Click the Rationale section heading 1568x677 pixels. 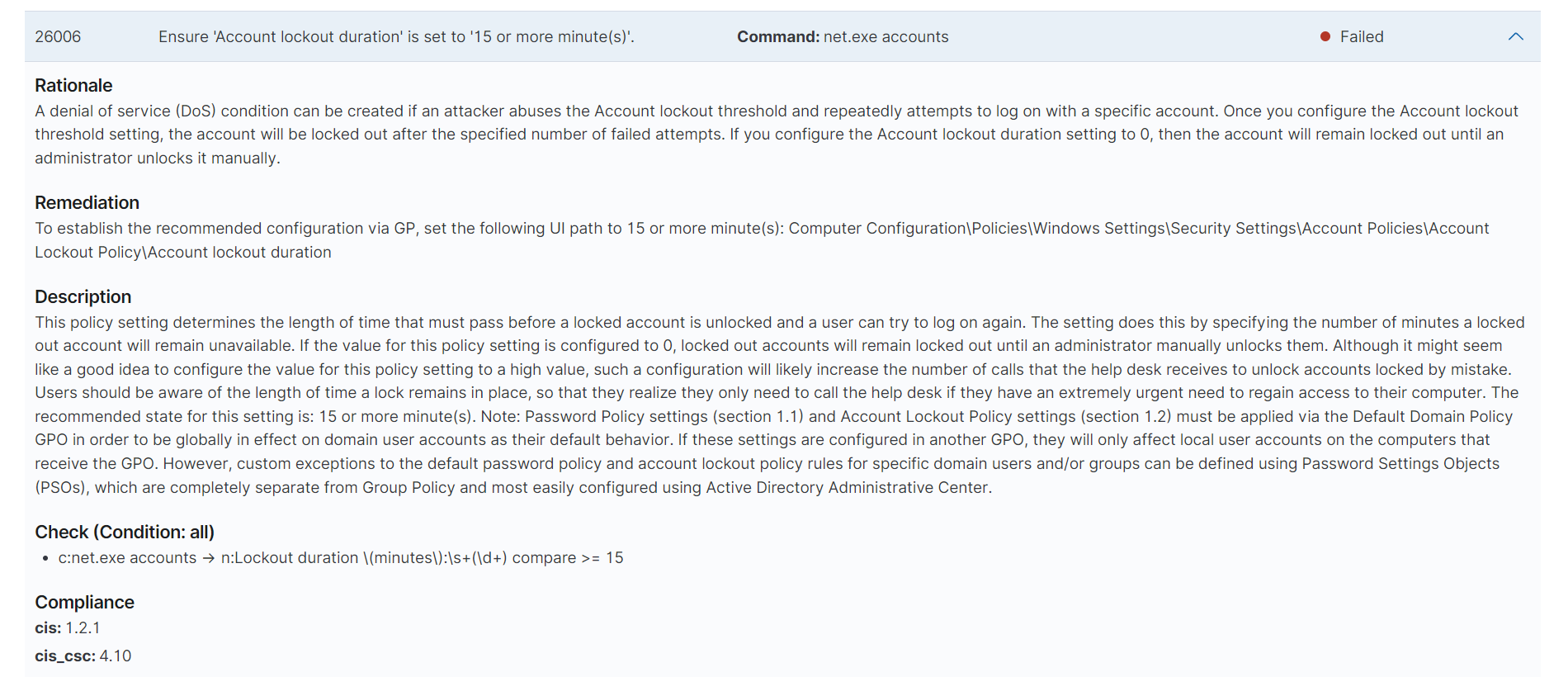(73, 85)
